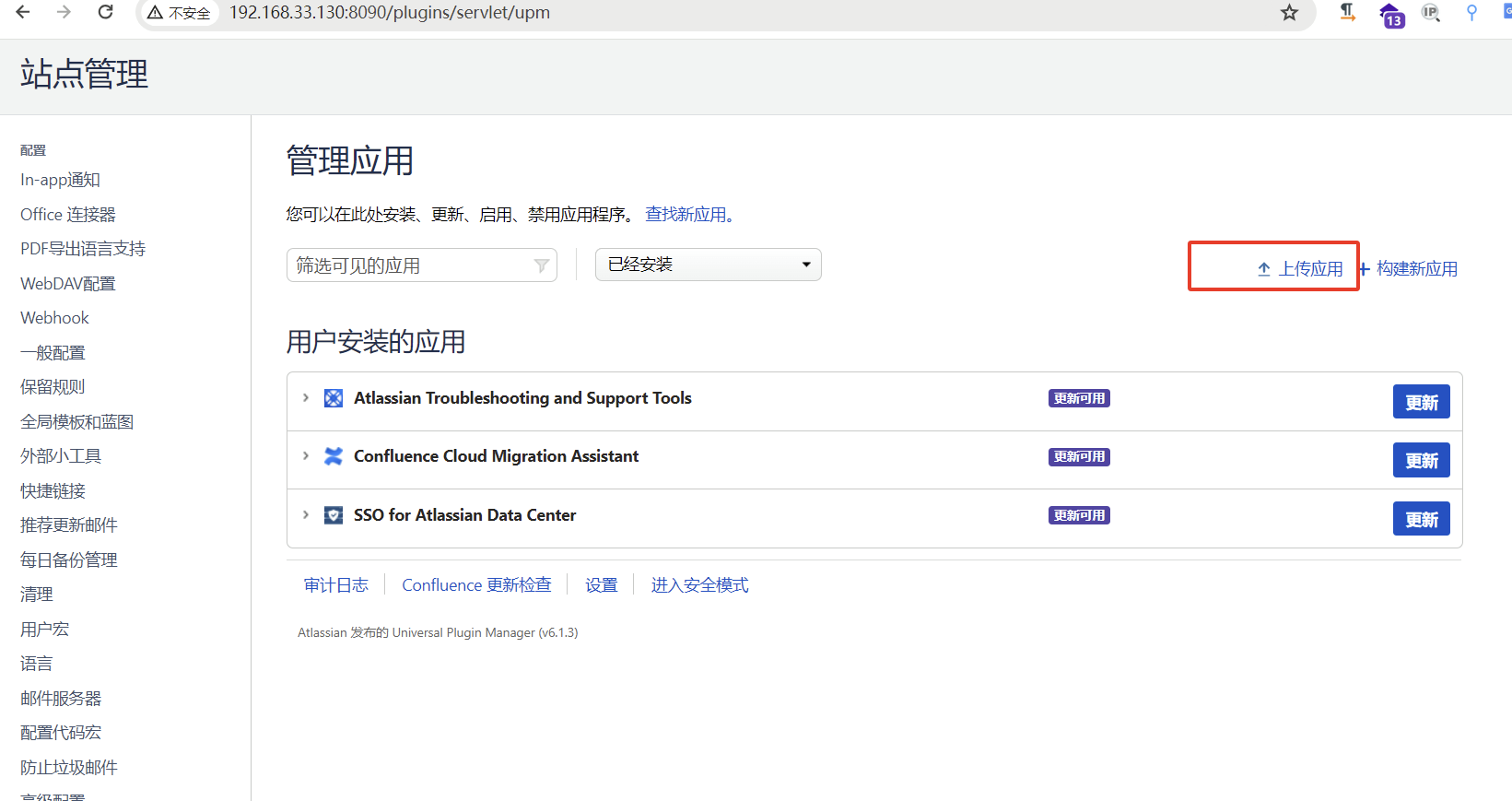Click 上传应用 link

[x=1310, y=269]
